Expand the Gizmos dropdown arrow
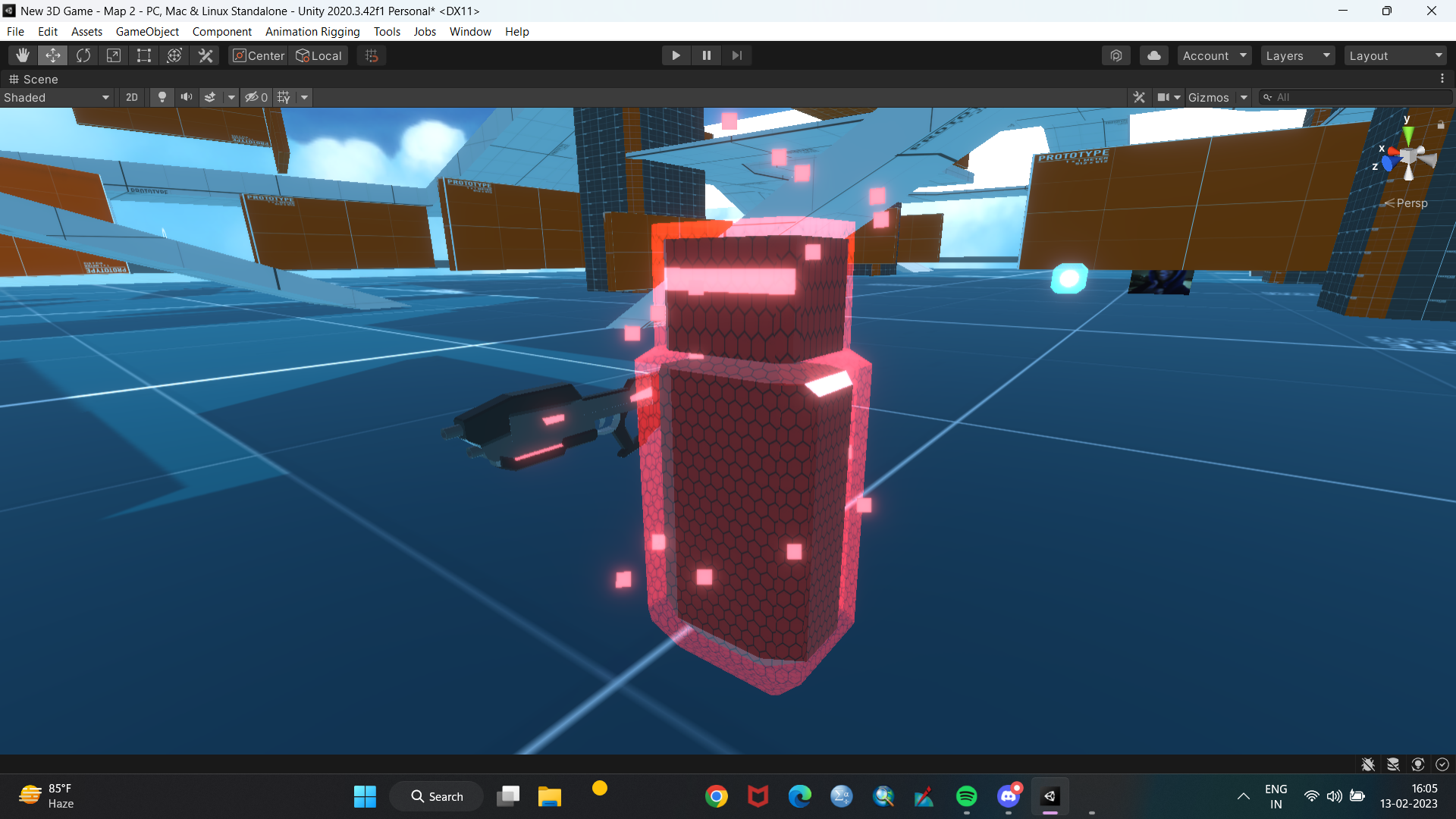Image resolution: width=1456 pixels, height=819 pixels. 1244,97
